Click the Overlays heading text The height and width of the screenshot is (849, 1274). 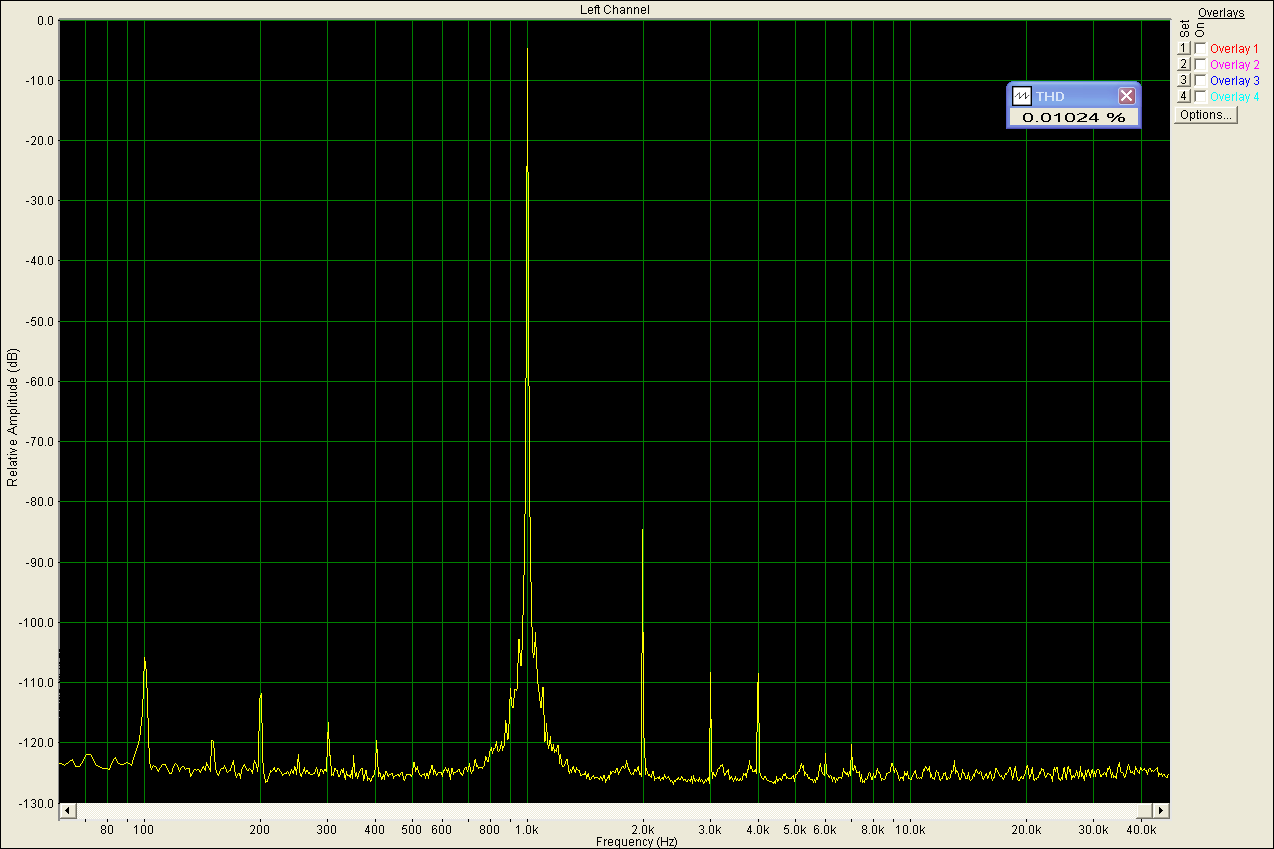(x=1221, y=13)
